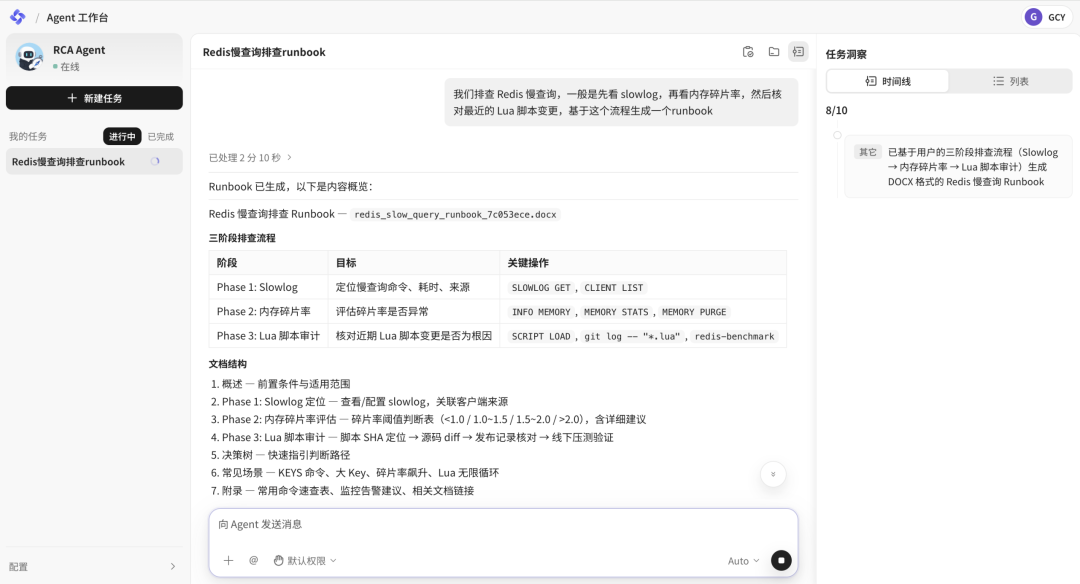The height and width of the screenshot is (584, 1080).
Task: Expand the 已处理 2 分 10 秒 details
Action: [250, 158]
